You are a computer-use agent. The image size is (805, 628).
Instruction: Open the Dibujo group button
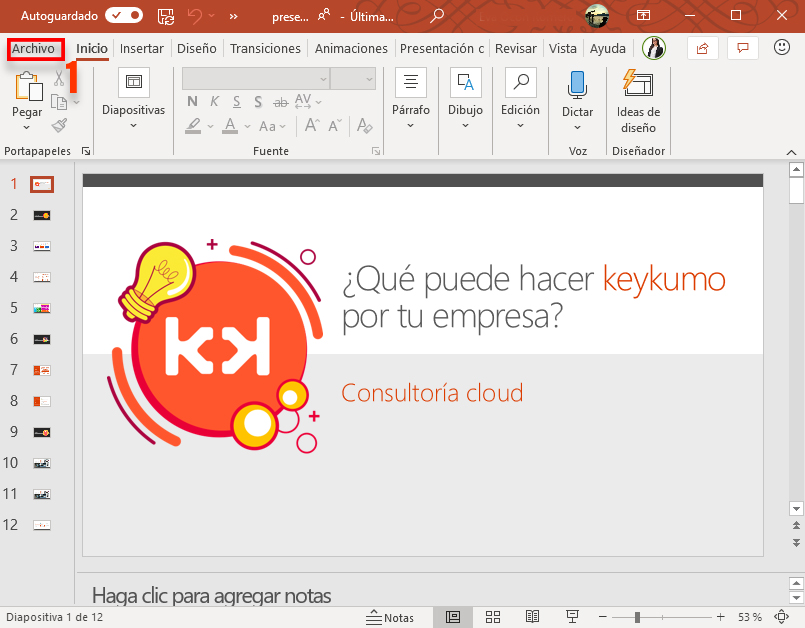(x=466, y=98)
